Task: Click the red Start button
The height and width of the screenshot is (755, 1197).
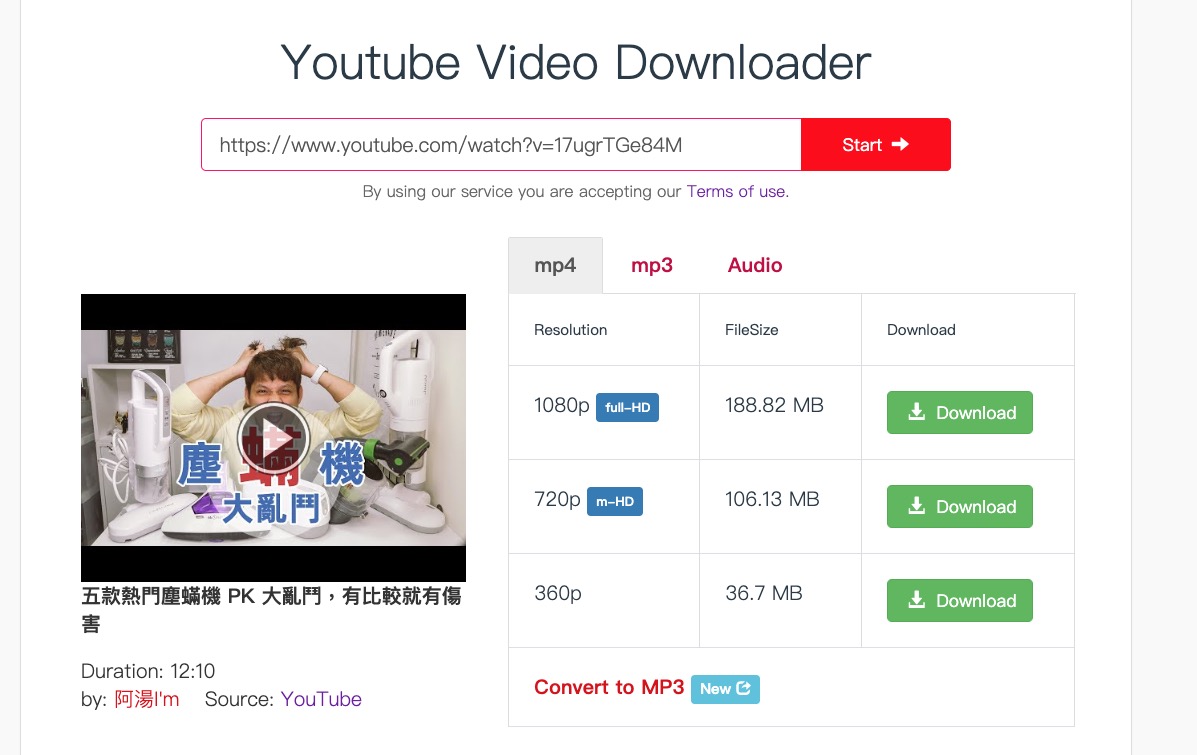Action: point(876,144)
